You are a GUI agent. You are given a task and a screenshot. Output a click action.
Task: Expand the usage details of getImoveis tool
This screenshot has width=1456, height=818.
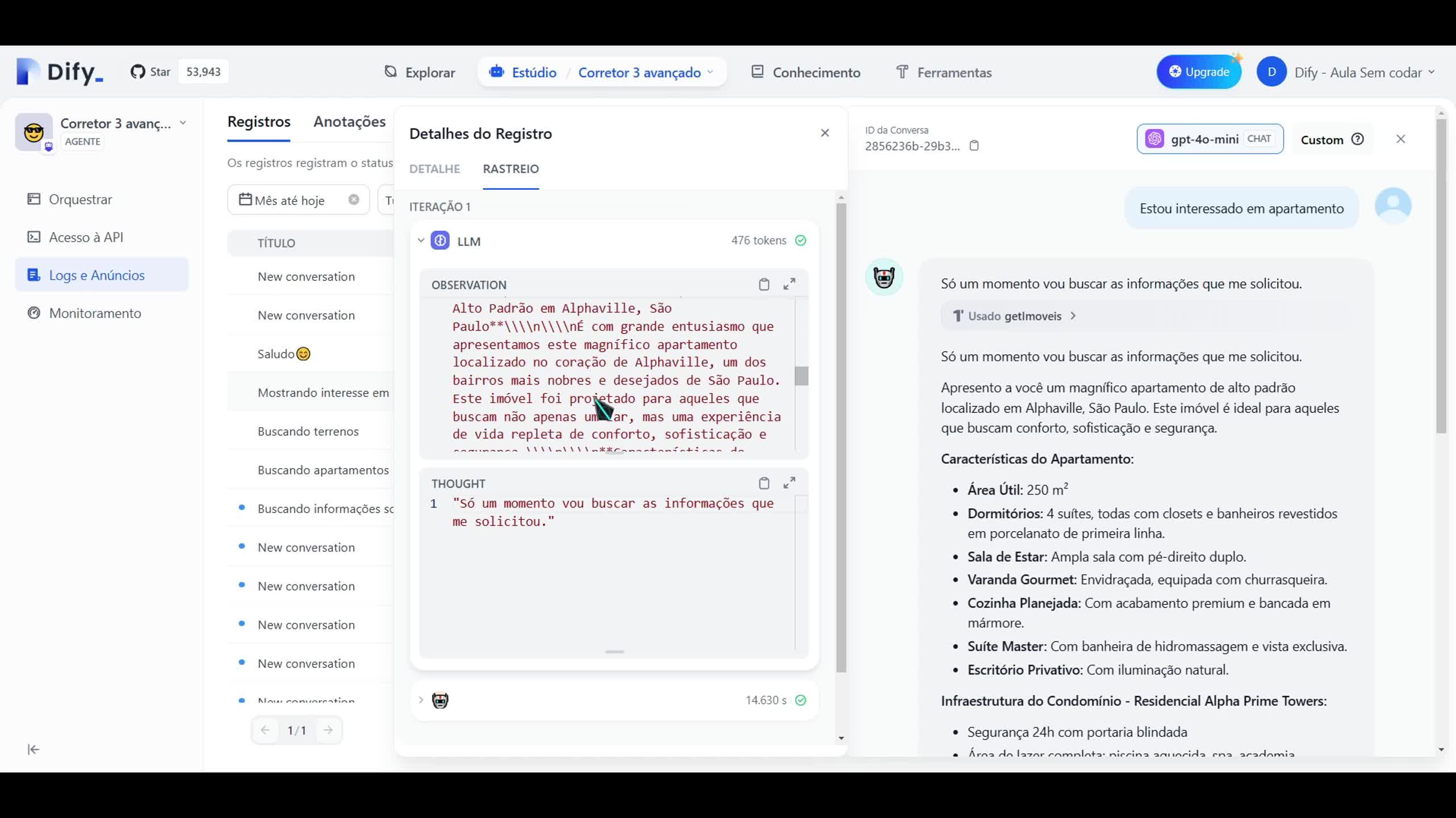(x=1073, y=316)
